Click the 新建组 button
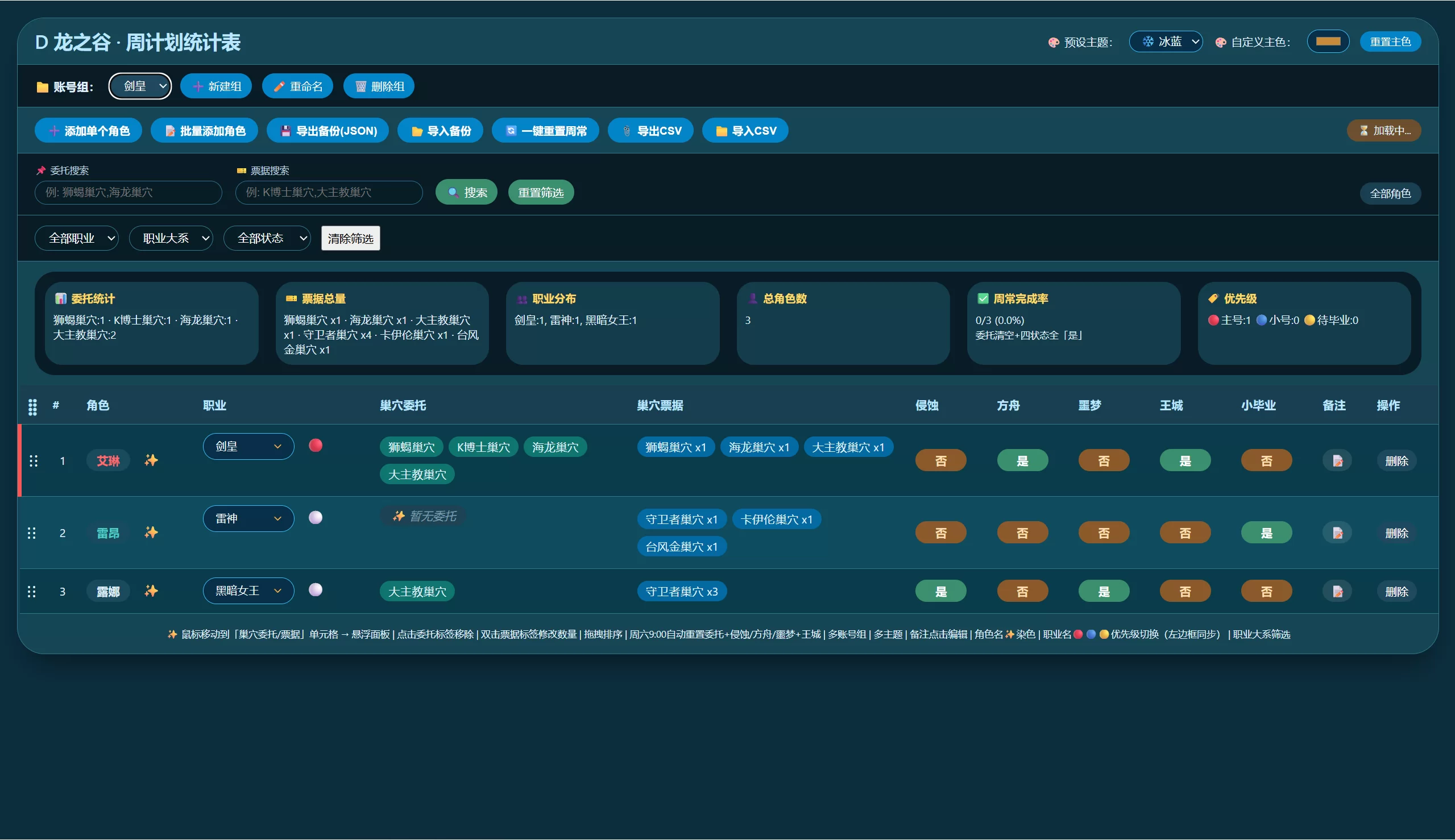The width and height of the screenshot is (1455, 840). tap(216, 86)
